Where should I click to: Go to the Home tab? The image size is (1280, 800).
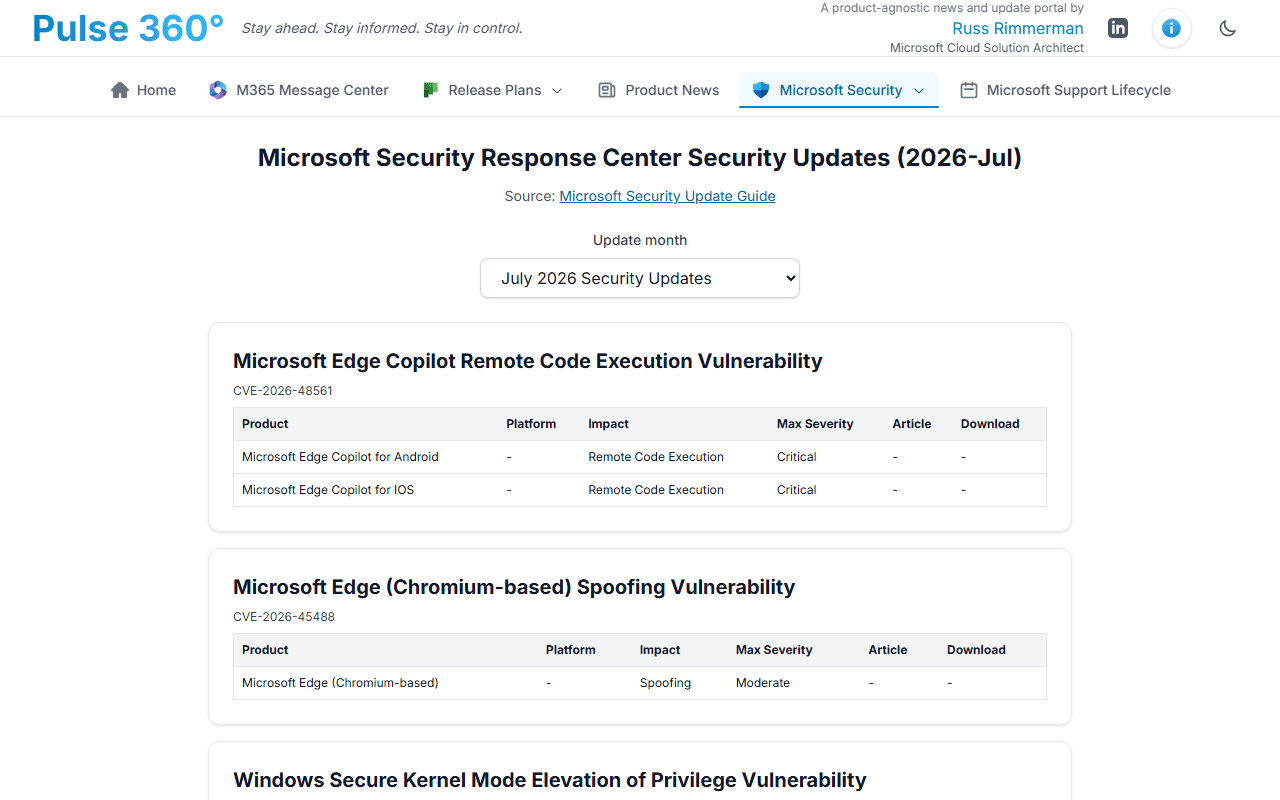pyautogui.click(x=143, y=90)
